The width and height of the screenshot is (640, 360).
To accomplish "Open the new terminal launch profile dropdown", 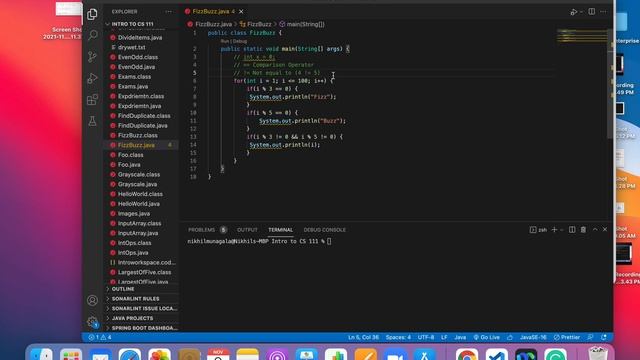I will tap(562, 230).
